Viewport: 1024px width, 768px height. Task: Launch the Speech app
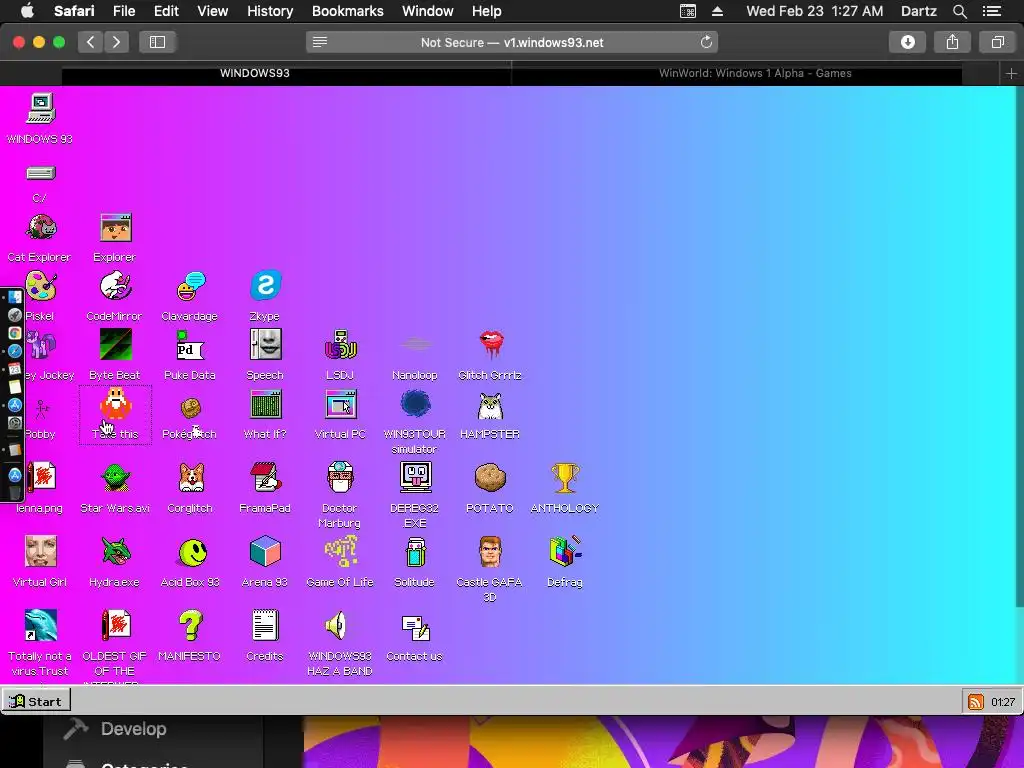[266, 345]
